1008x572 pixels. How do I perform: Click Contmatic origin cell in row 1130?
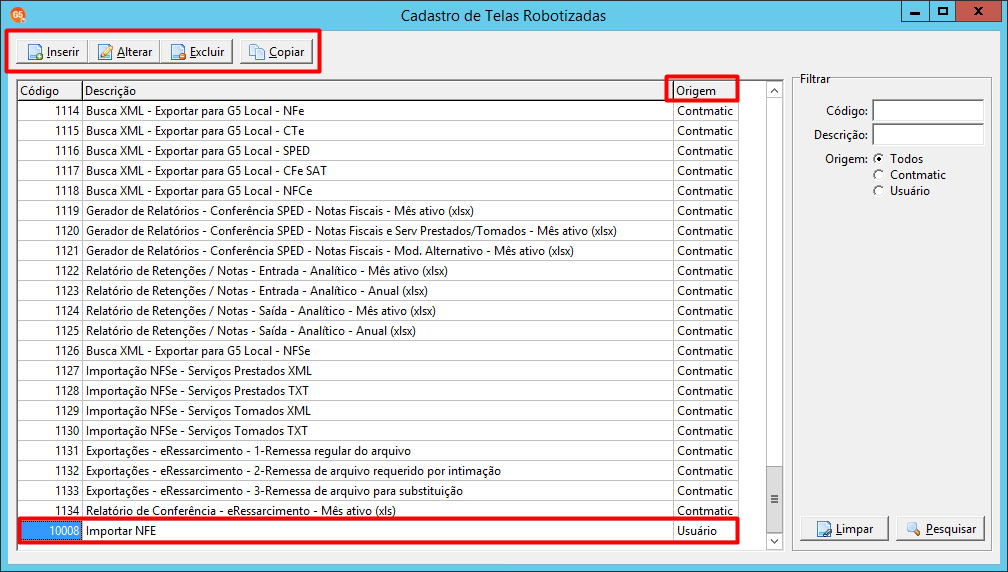(706, 431)
